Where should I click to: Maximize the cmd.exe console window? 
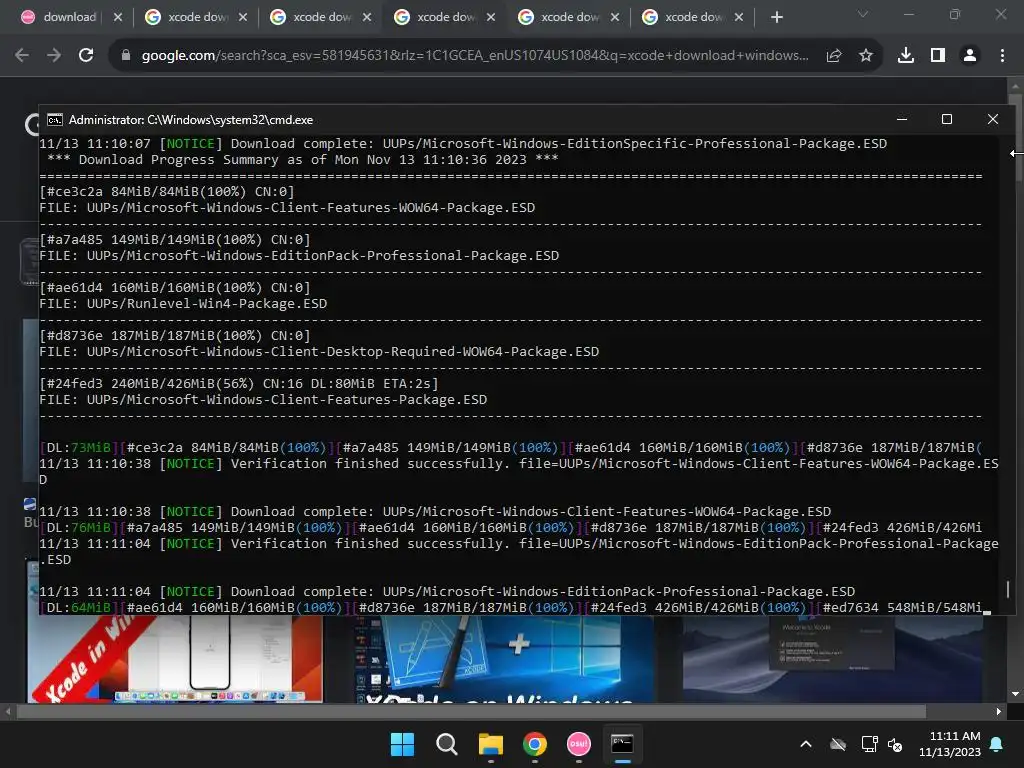click(x=947, y=119)
